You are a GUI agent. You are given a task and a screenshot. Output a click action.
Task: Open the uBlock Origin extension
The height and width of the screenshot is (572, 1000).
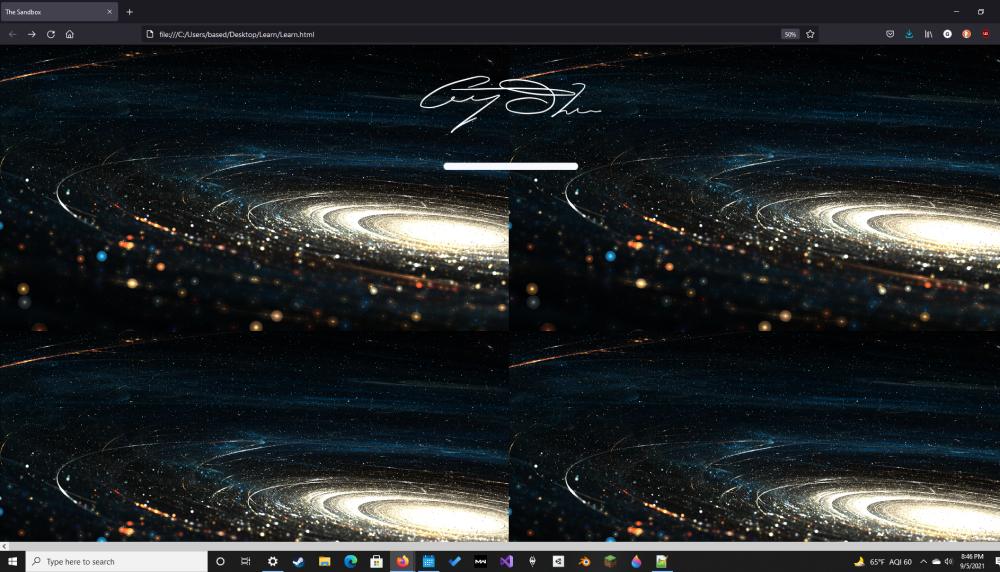pyautogui.click(x=985, y=34)
